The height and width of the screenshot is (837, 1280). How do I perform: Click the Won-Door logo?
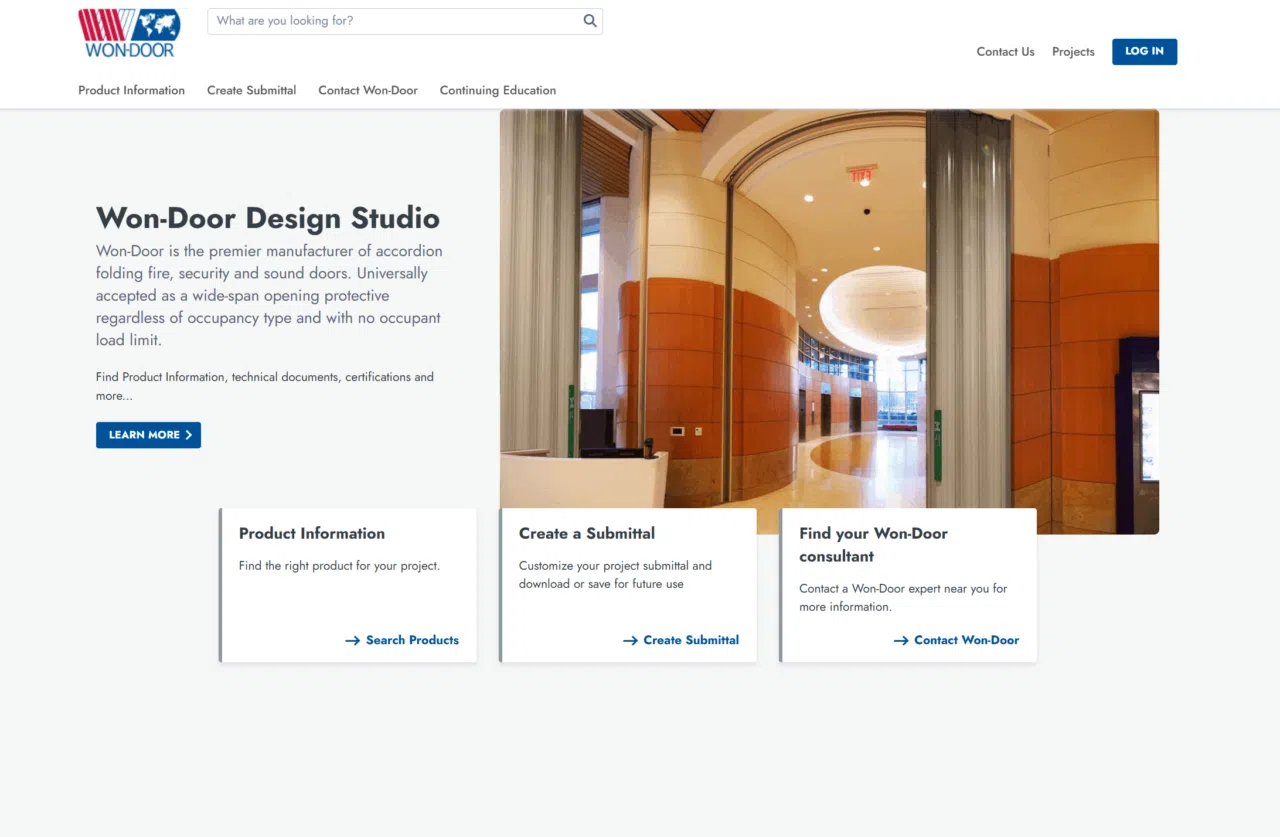click(130, 33)
